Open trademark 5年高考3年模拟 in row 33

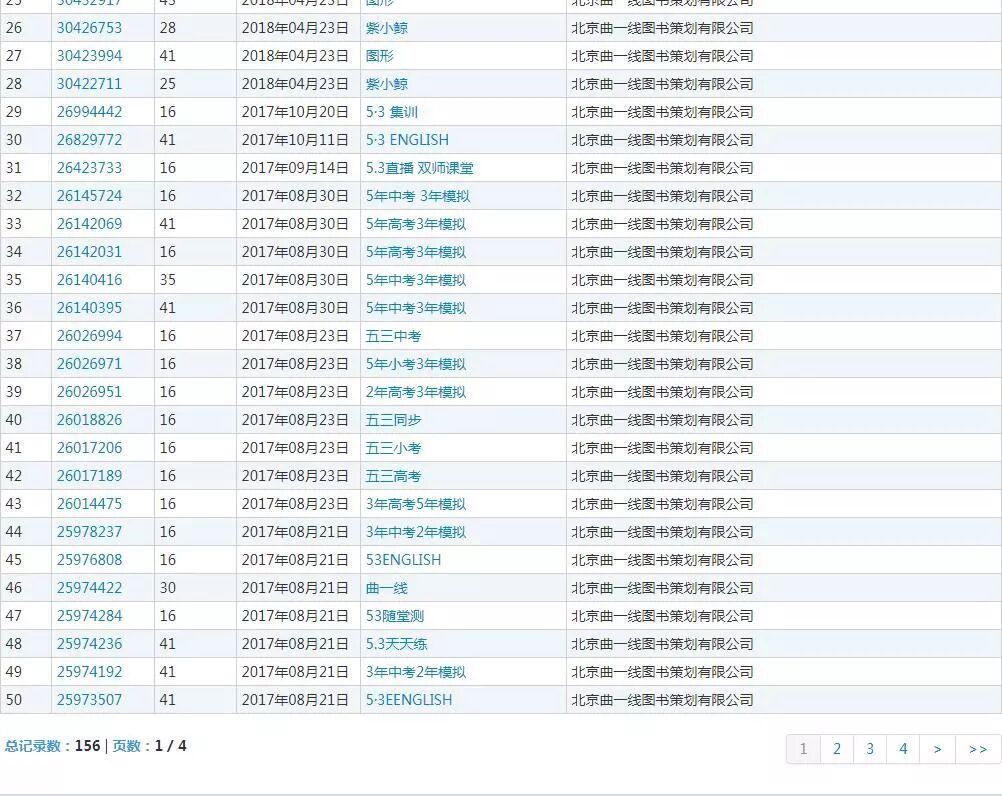tap(416, 224)
